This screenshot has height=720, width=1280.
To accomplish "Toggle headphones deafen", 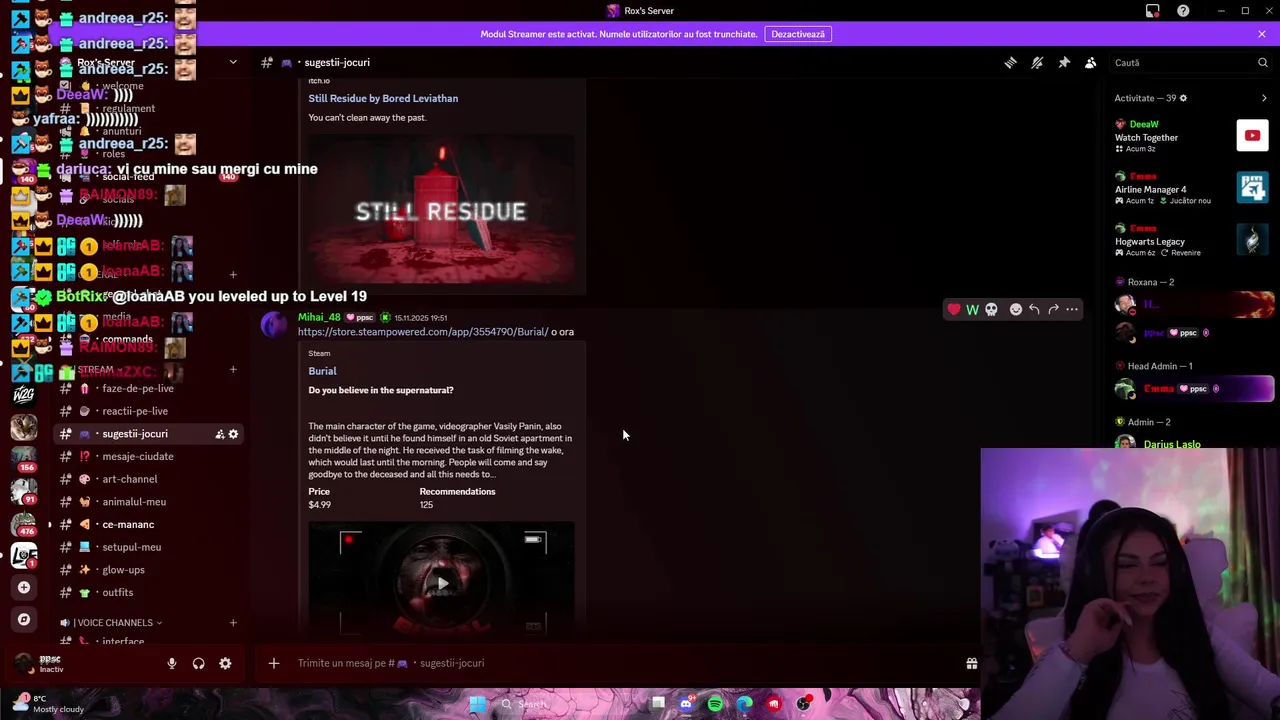I will tap(198, 663).
